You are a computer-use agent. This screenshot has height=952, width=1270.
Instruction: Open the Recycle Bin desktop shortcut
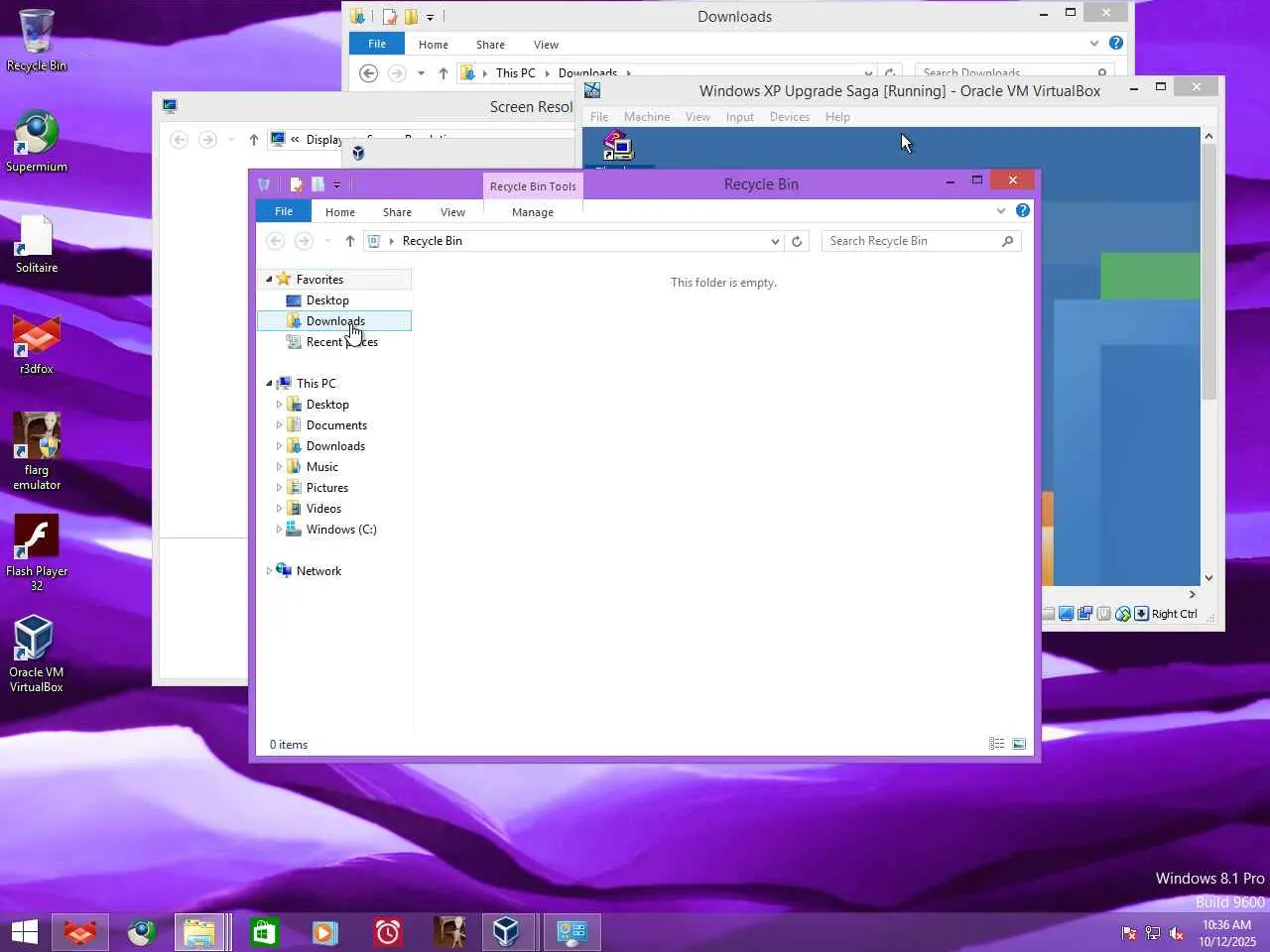coord(37,41)
